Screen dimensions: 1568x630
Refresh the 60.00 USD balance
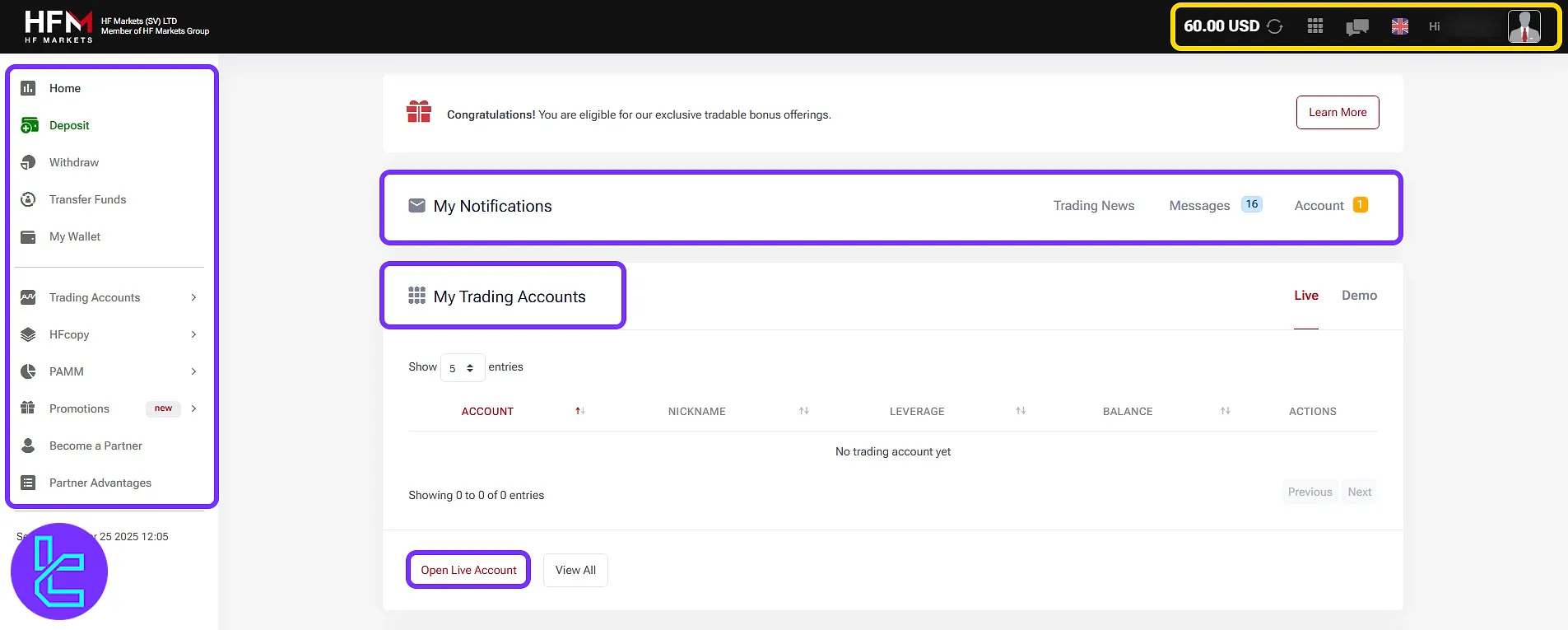coord(1275,26)
